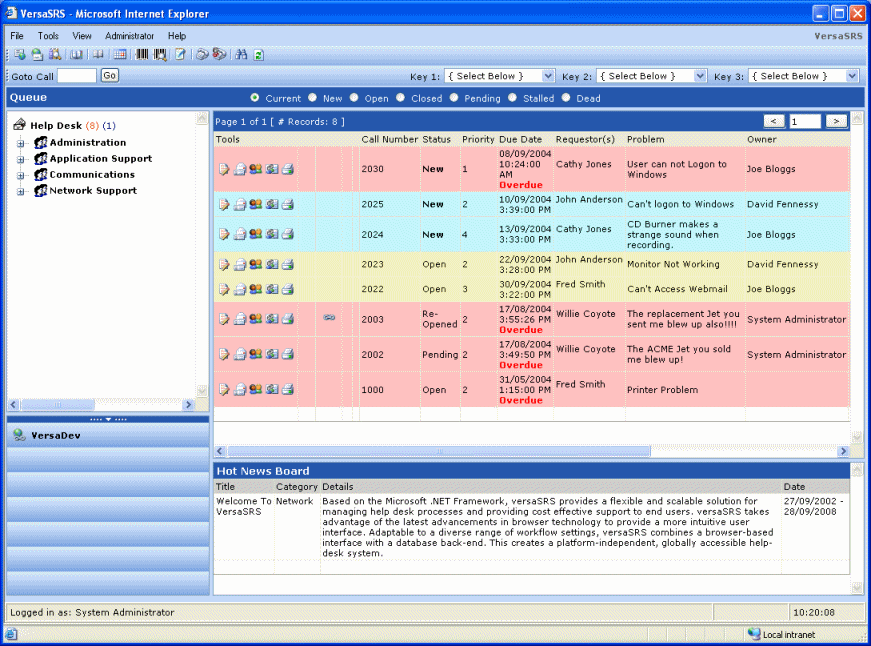Click the book-with-magnifier search icon in the toolbar
This screenshot has height=646, width=871.
click(54, 54)
